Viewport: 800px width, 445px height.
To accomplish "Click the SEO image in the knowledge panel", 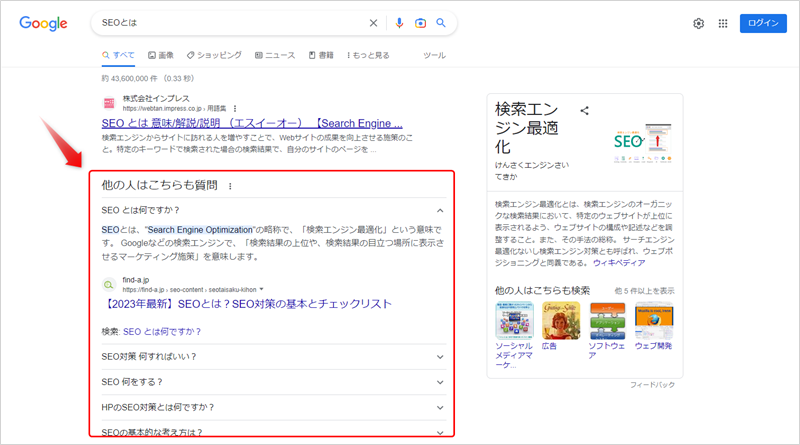I will pyautogui.click(x=643, y=143).
